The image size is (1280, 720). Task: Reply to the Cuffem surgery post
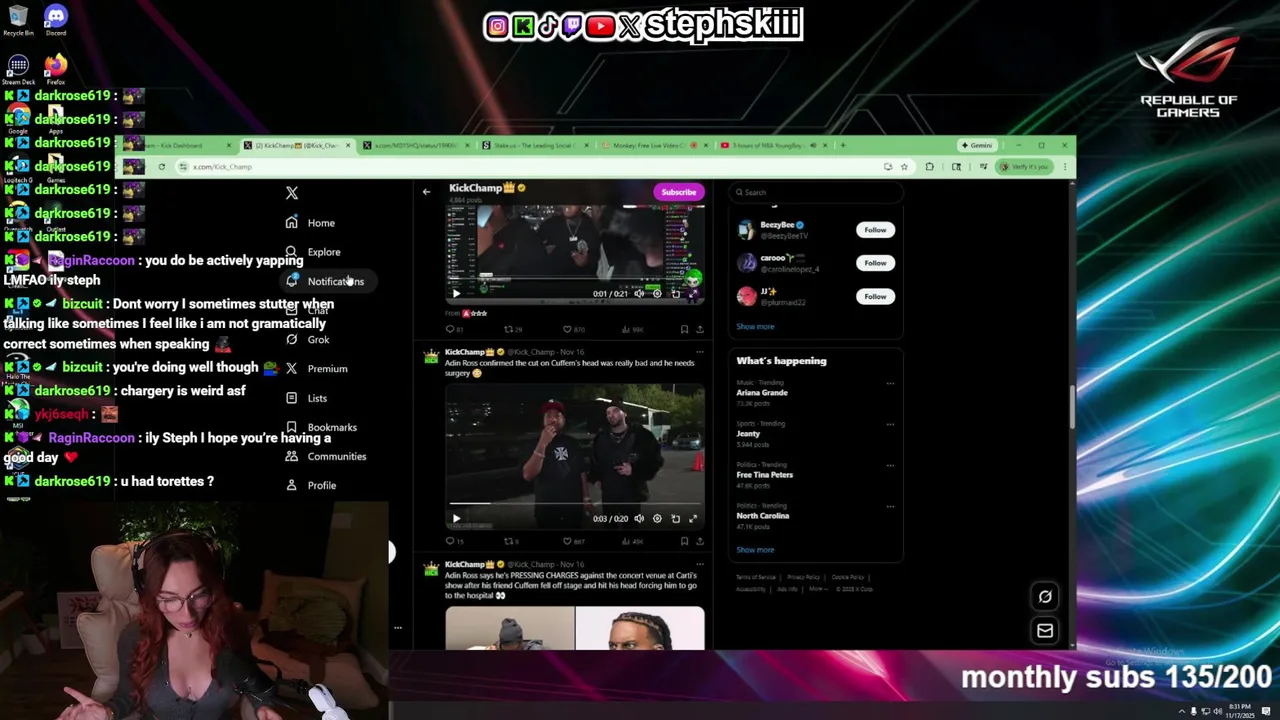tap(454, 541)
